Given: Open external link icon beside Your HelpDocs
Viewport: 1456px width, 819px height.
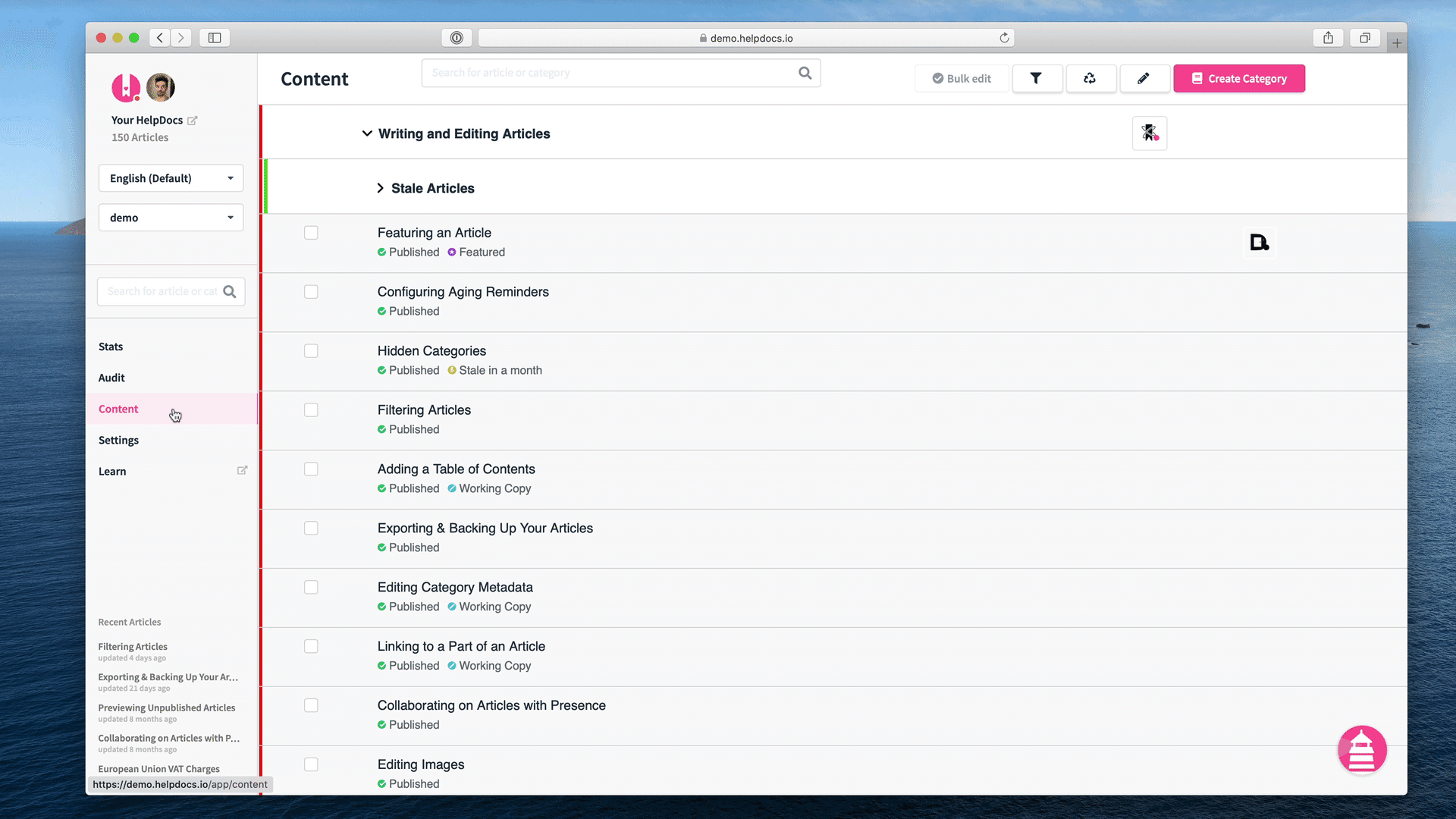Looking at the screenshot, I should click(193, 121).
